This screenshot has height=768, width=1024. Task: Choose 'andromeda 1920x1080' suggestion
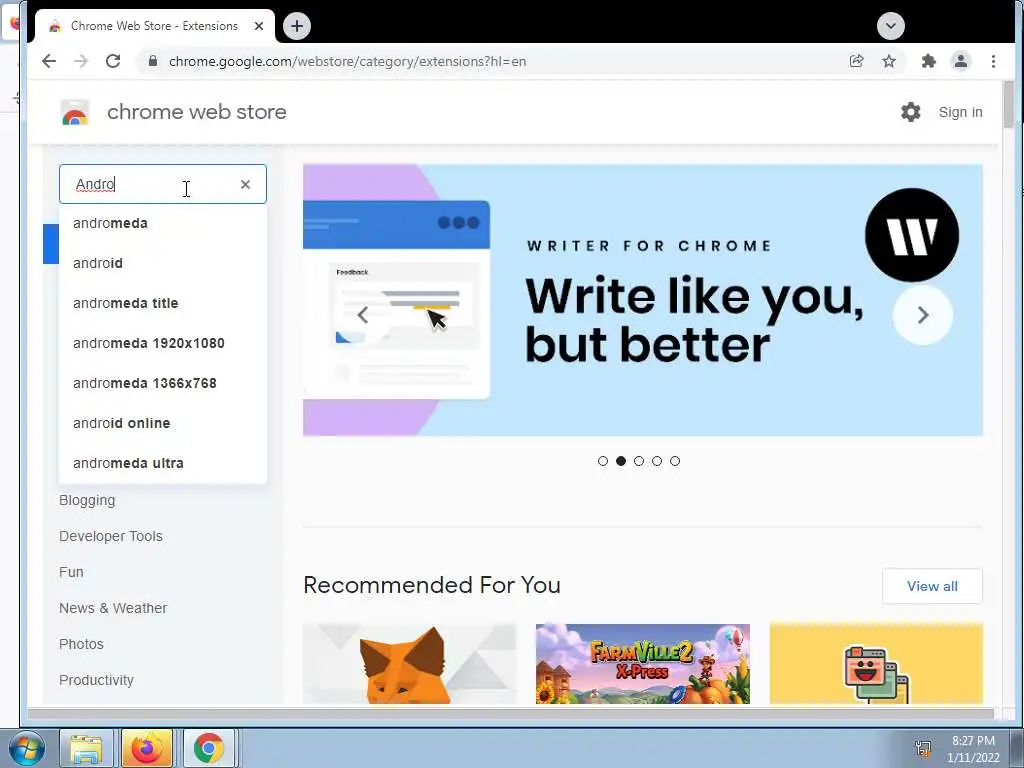163,343
